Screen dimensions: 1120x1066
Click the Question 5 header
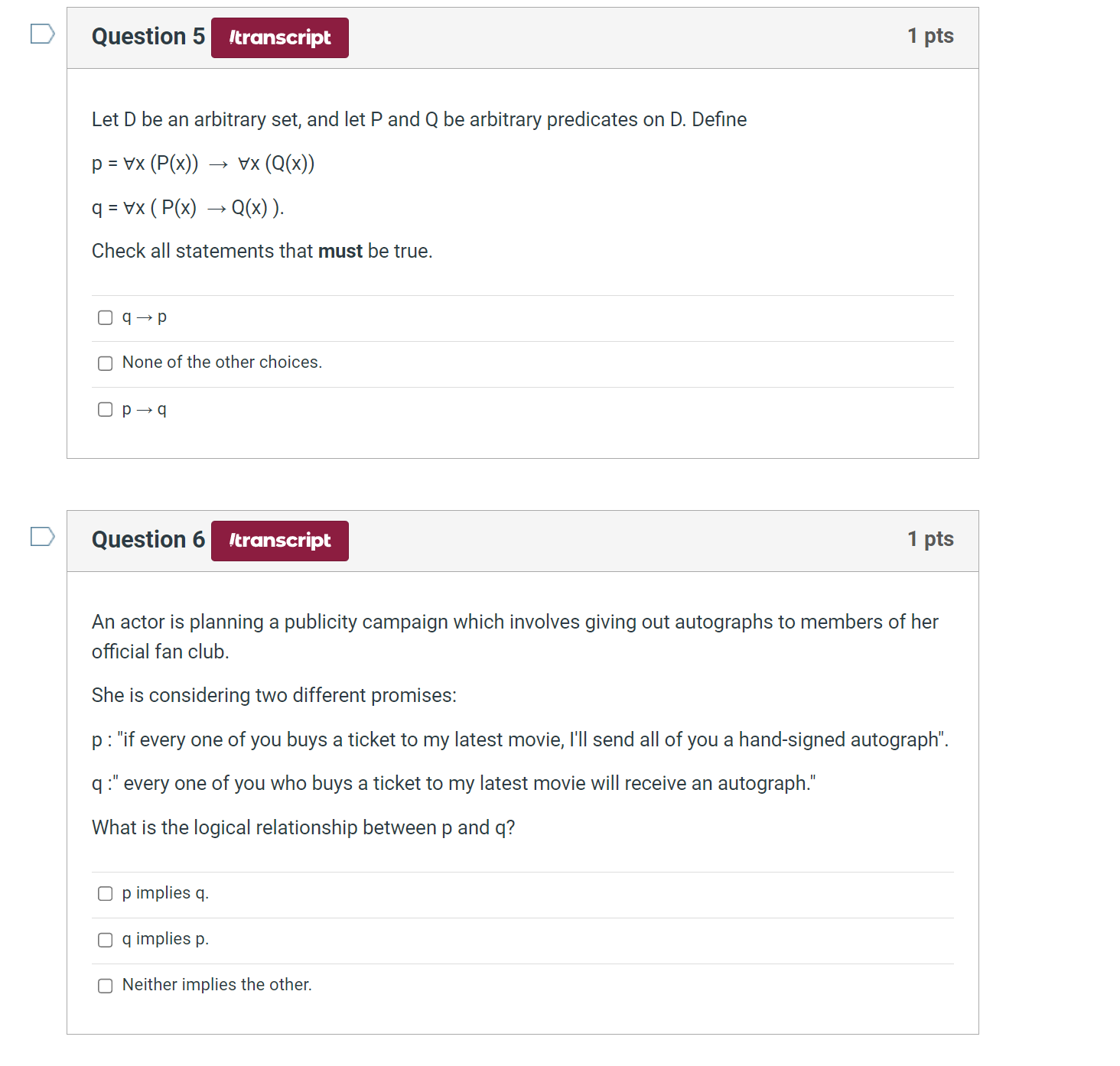point(147,36)
